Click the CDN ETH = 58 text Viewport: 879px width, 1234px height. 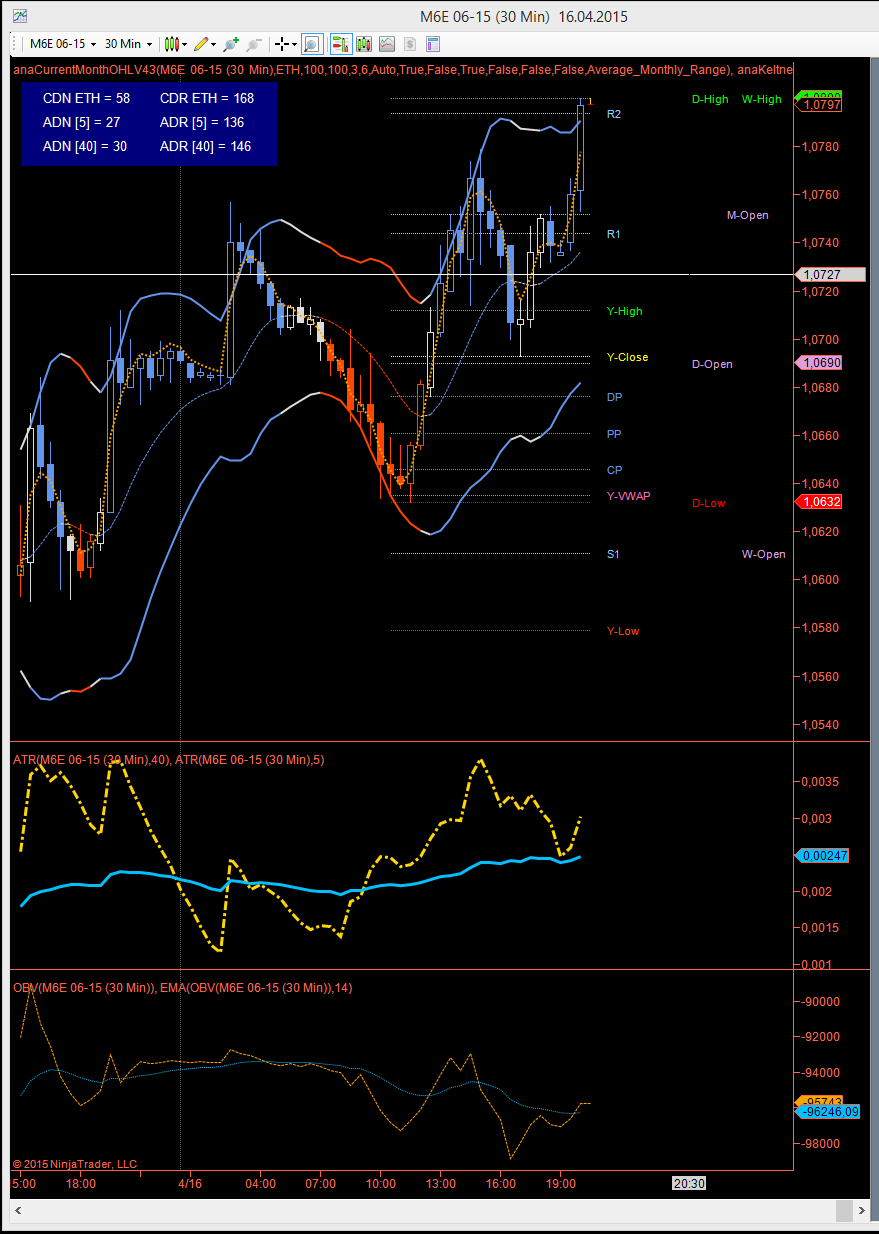coord(87,98)
